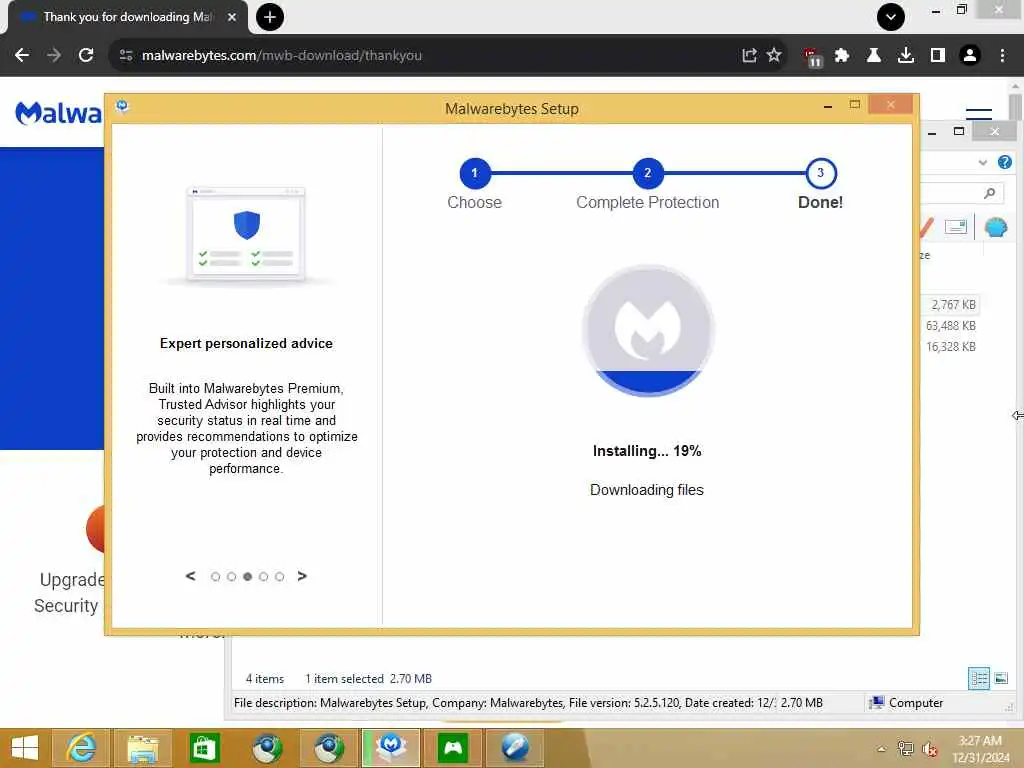Open the browser profile menu
Viewport: 1024px width, 768px height.
pos(970,56)
